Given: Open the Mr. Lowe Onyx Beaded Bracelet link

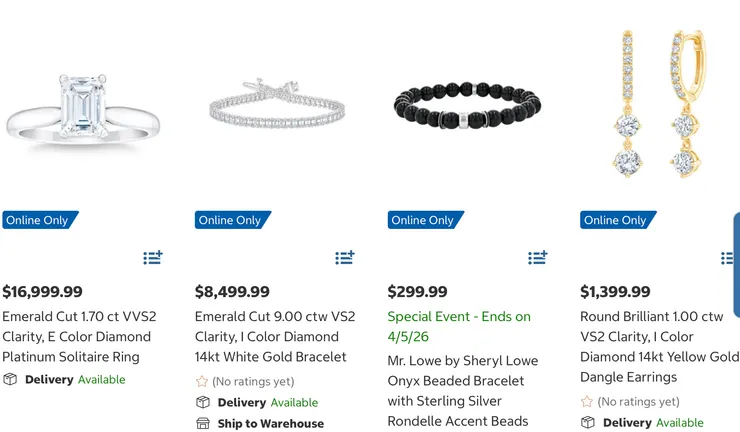Looking at the screenshot, I should tap(462, 390).
